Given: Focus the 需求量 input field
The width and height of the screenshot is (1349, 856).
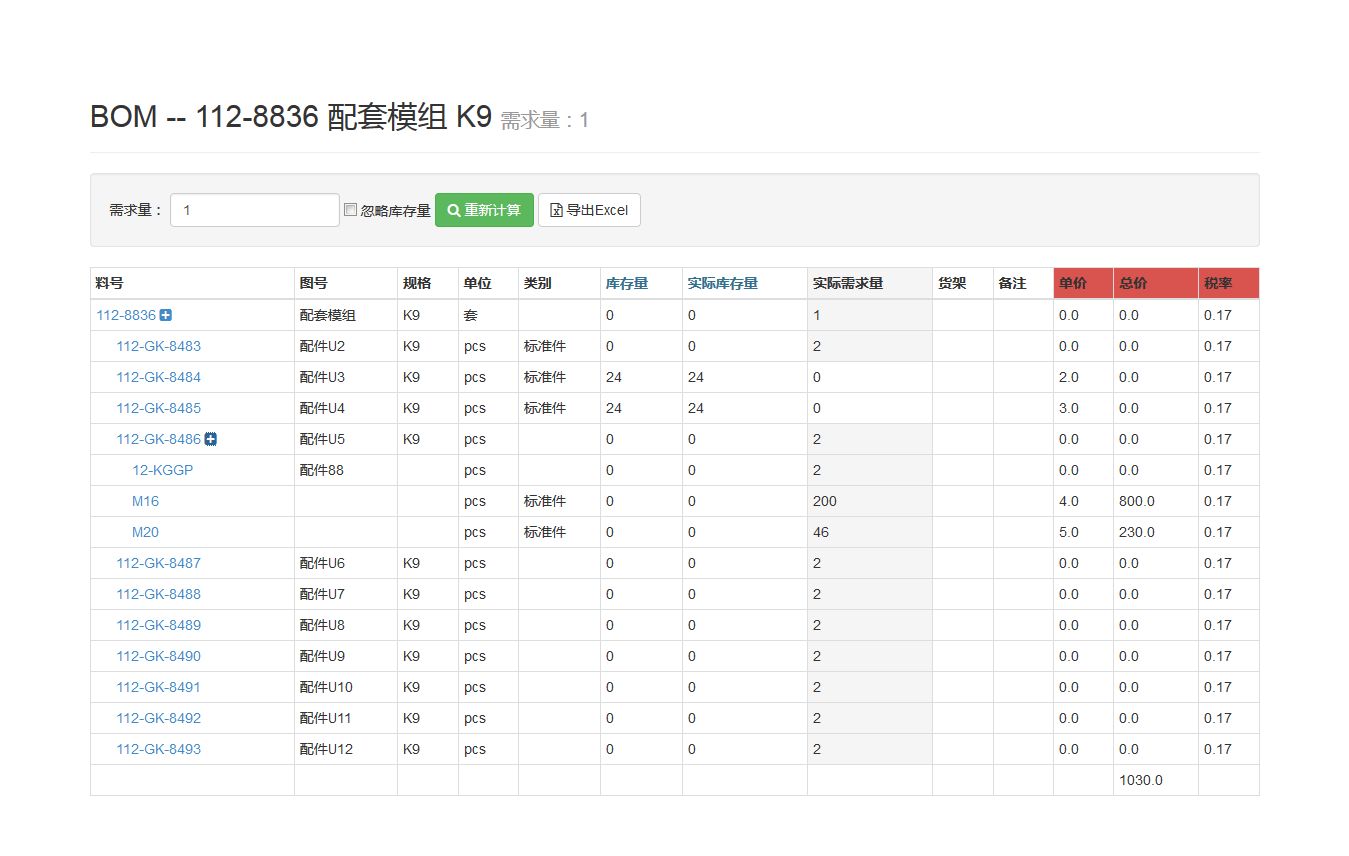Looking at the screenshot, I should tap(255, 210).
